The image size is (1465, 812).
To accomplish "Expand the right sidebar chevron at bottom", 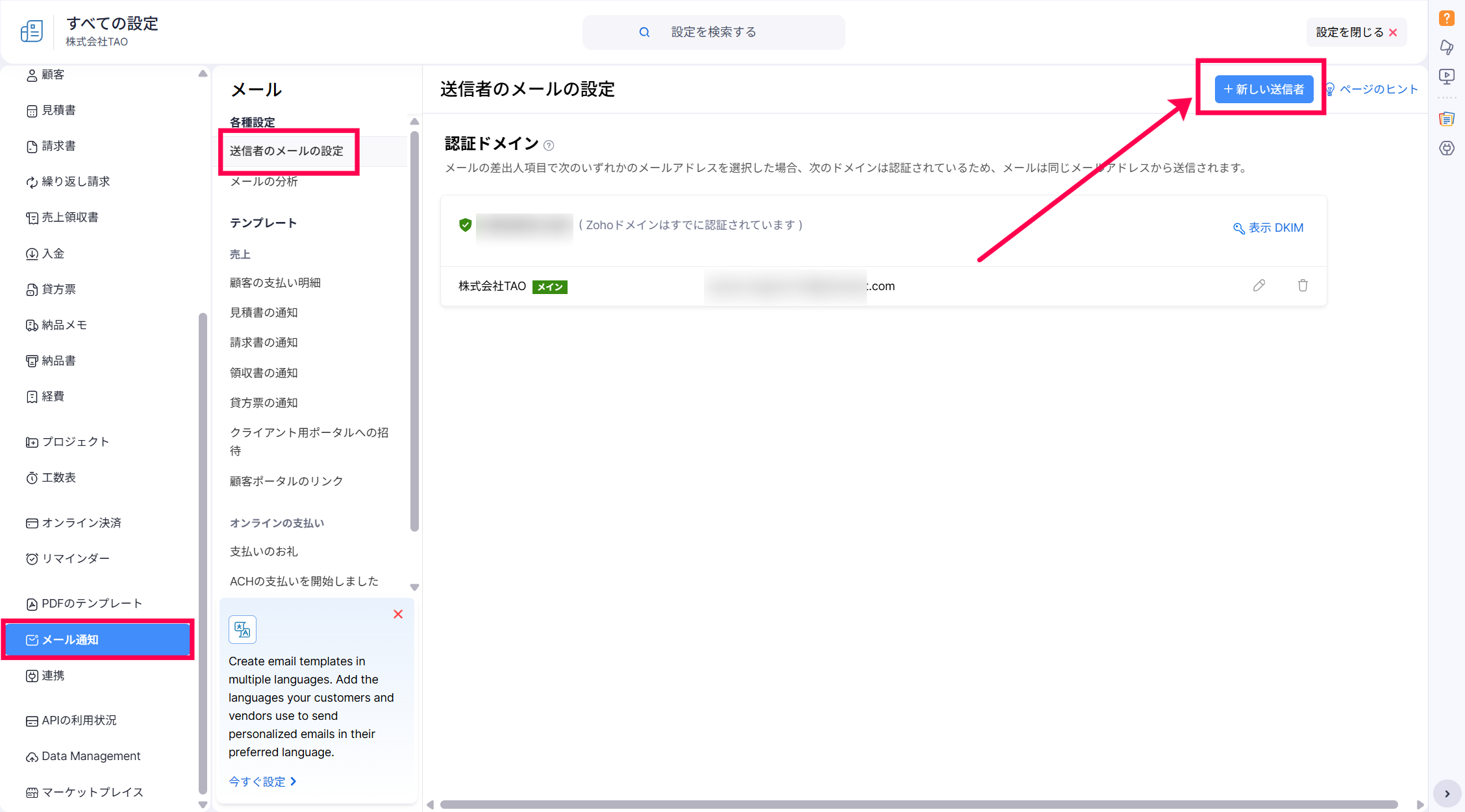I will 1447,794.
